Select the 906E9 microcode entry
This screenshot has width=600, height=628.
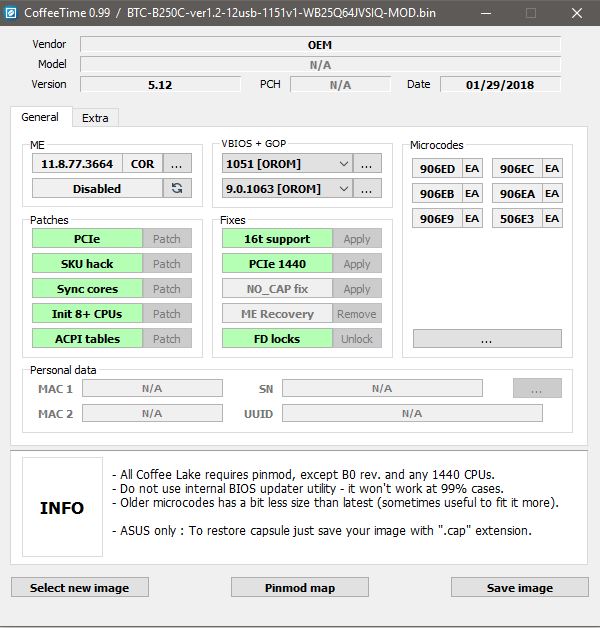[437, 219]
